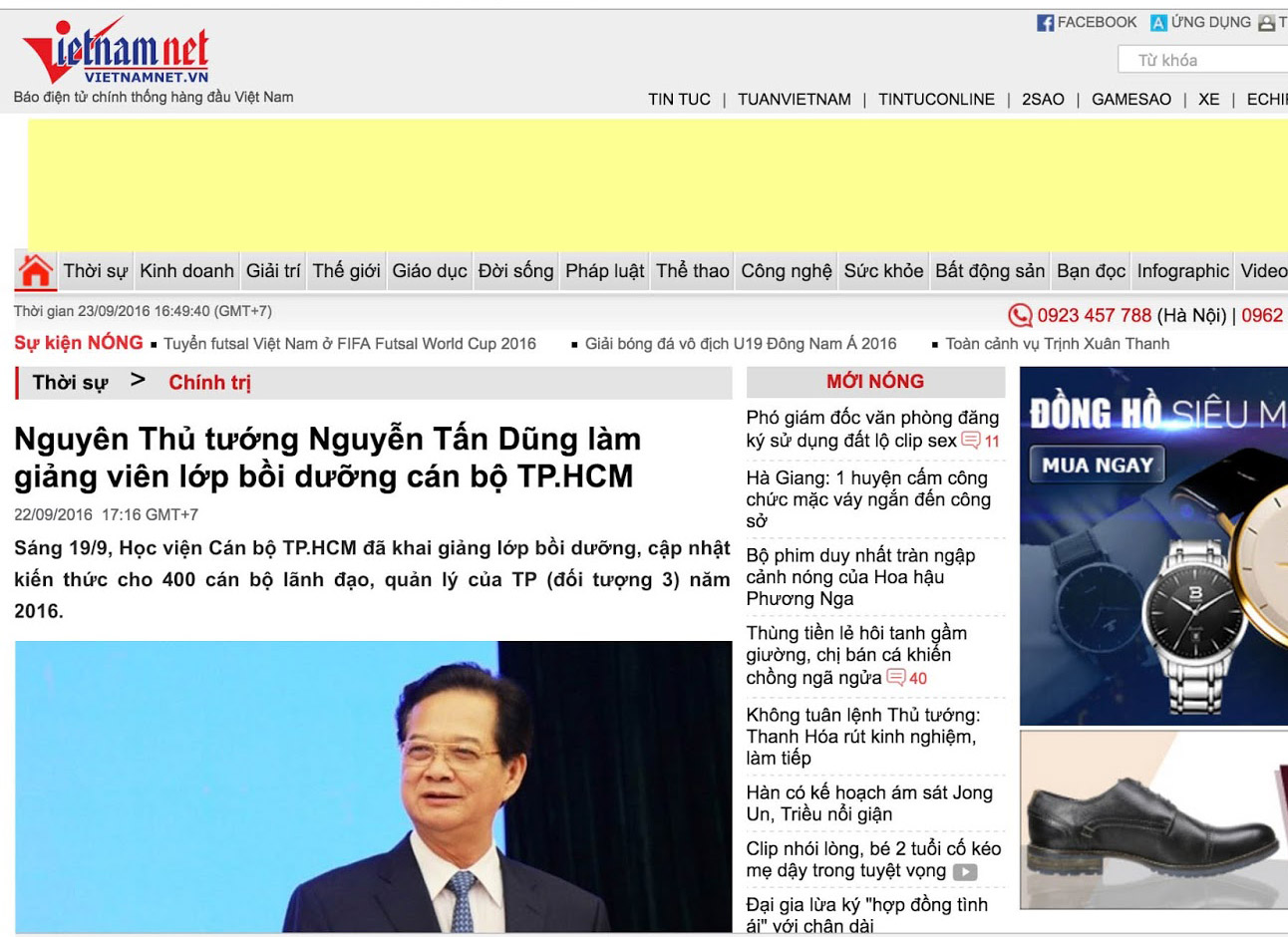The image size is (1288, 937).
Task: Click the Từ khóa search field
Action: coord(1201,61)
